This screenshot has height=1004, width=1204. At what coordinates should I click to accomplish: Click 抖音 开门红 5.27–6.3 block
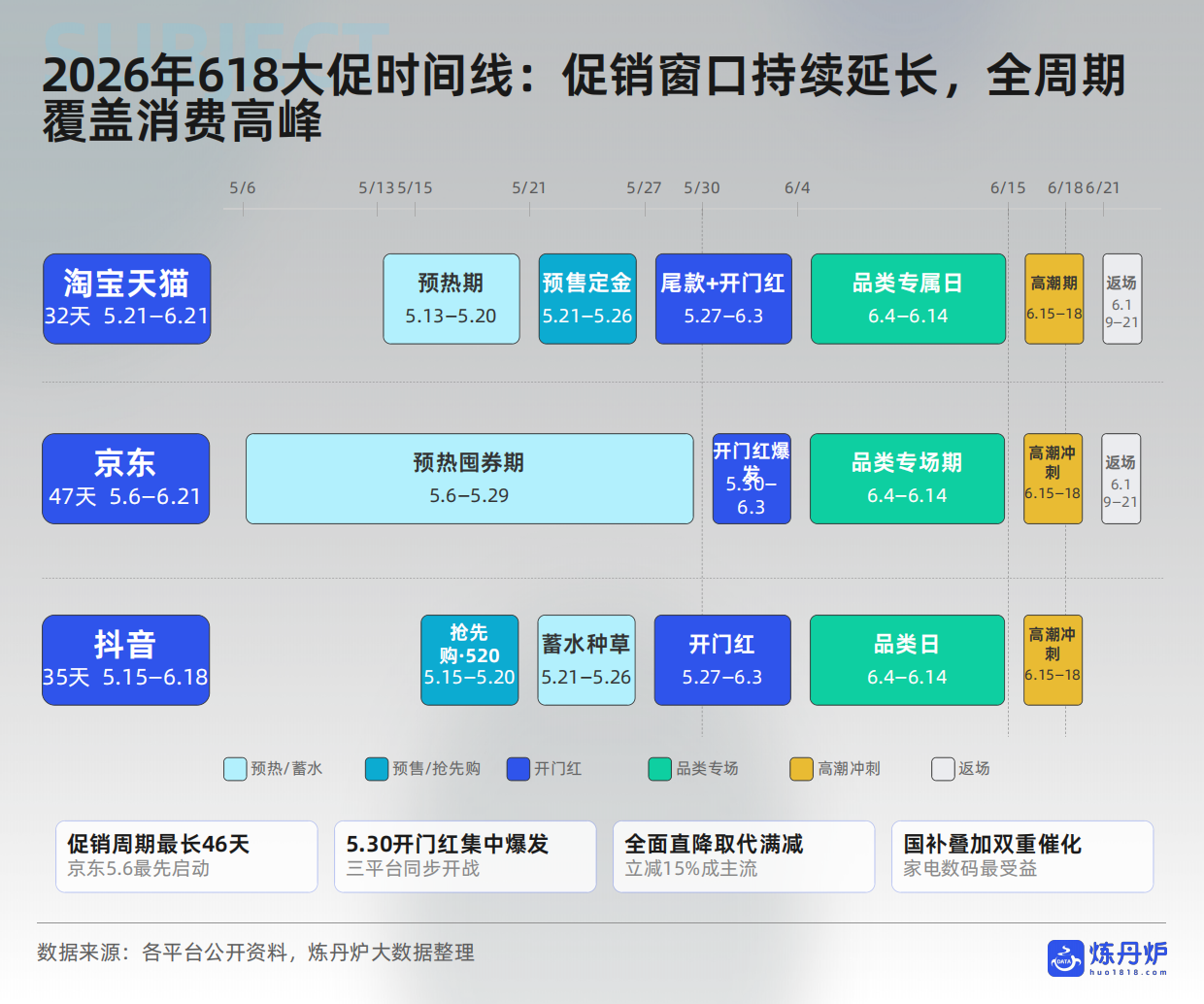(722, 660)
